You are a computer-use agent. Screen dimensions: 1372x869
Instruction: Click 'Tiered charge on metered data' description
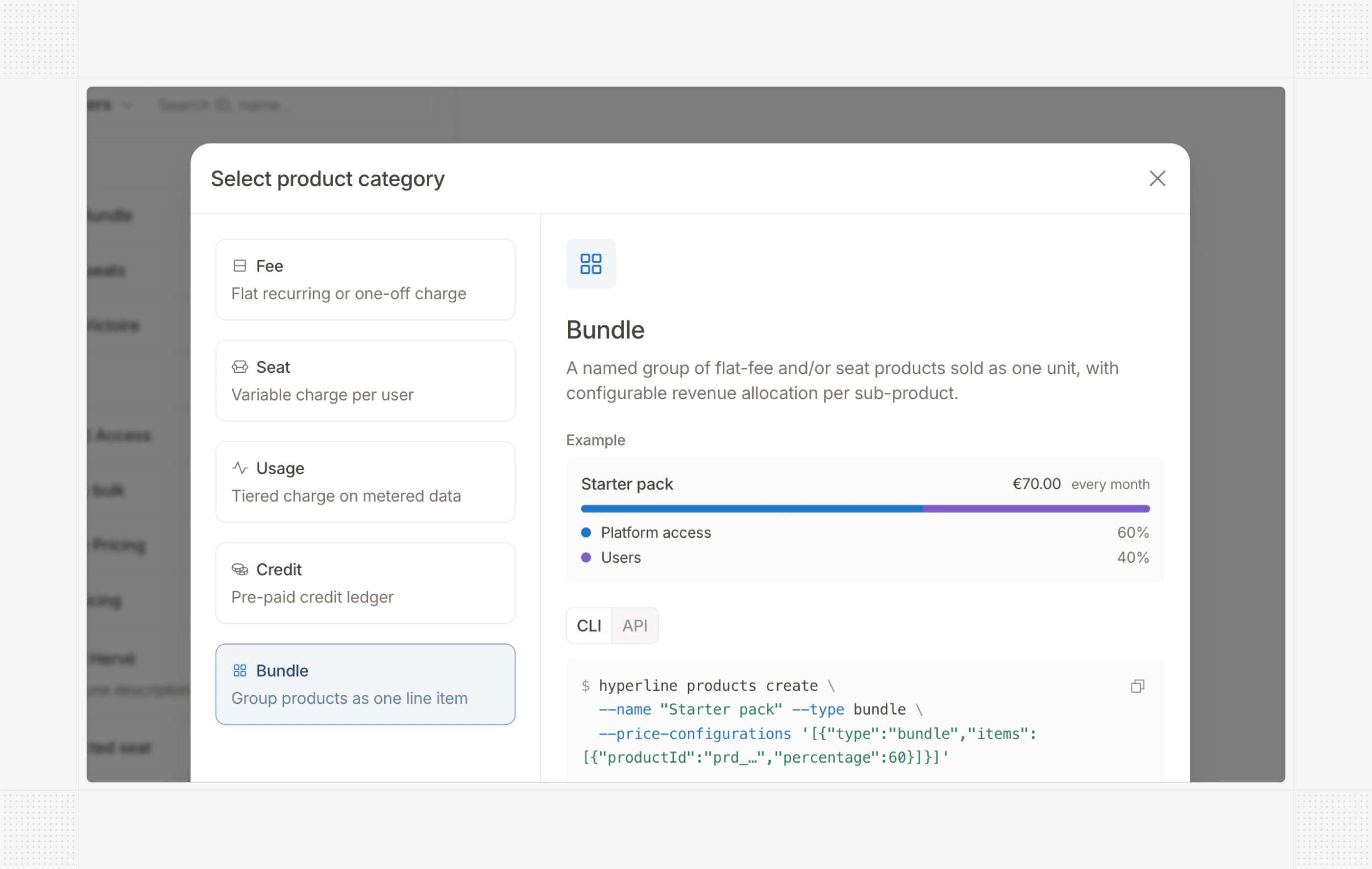point(346,496)
